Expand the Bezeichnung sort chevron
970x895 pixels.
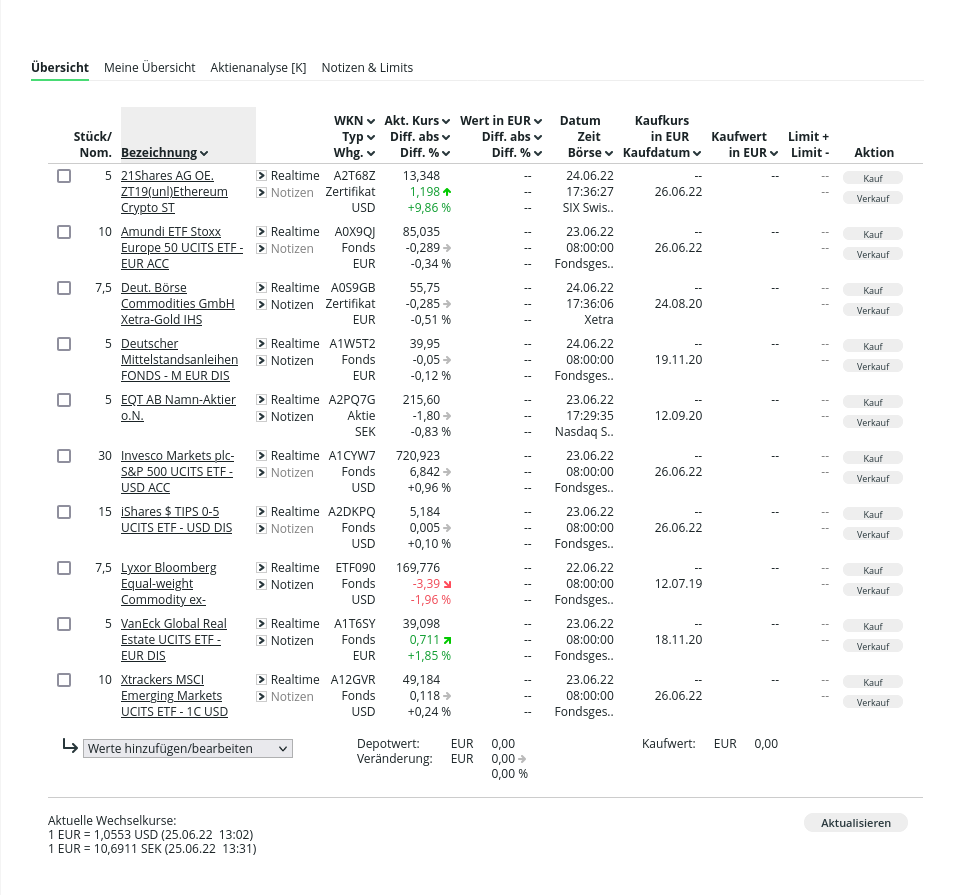point(204,153)
